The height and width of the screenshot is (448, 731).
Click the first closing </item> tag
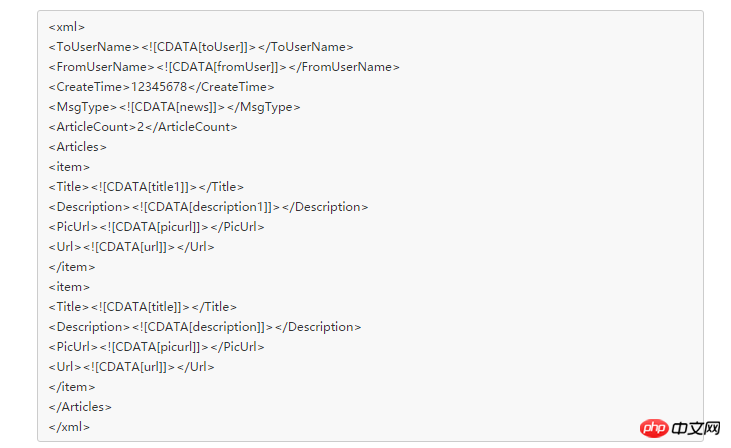coord(72,267)
